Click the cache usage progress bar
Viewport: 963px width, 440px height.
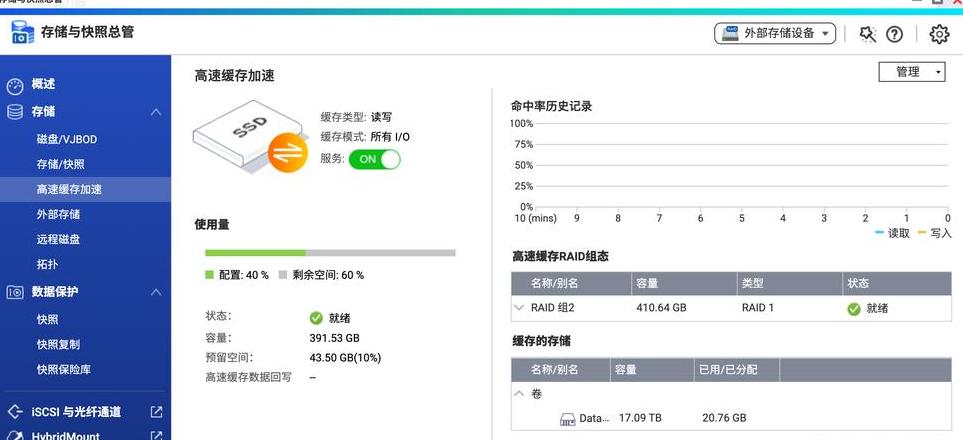click(330, 253)
